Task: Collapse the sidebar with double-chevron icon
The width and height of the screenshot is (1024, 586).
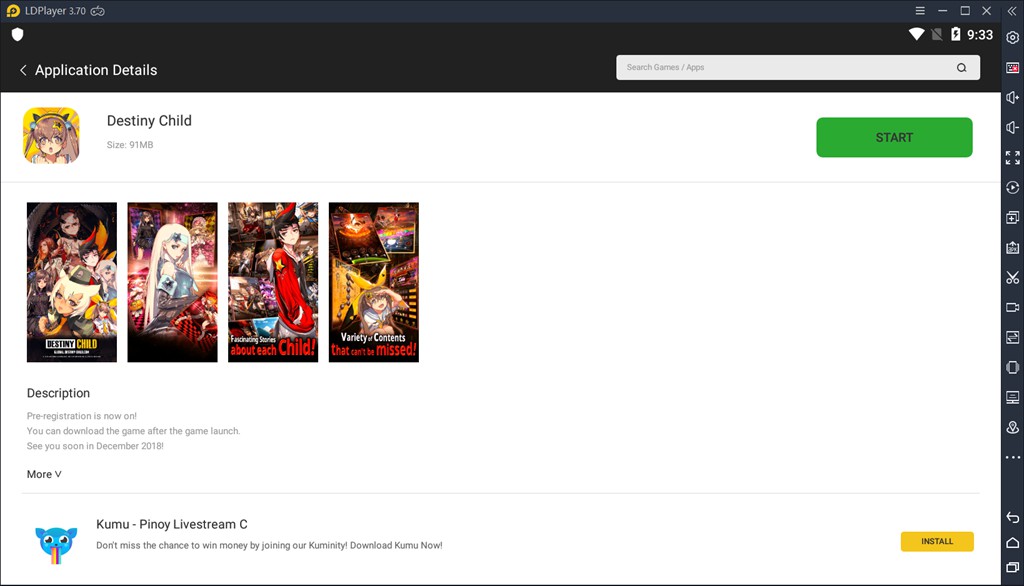Action: 1012,11
